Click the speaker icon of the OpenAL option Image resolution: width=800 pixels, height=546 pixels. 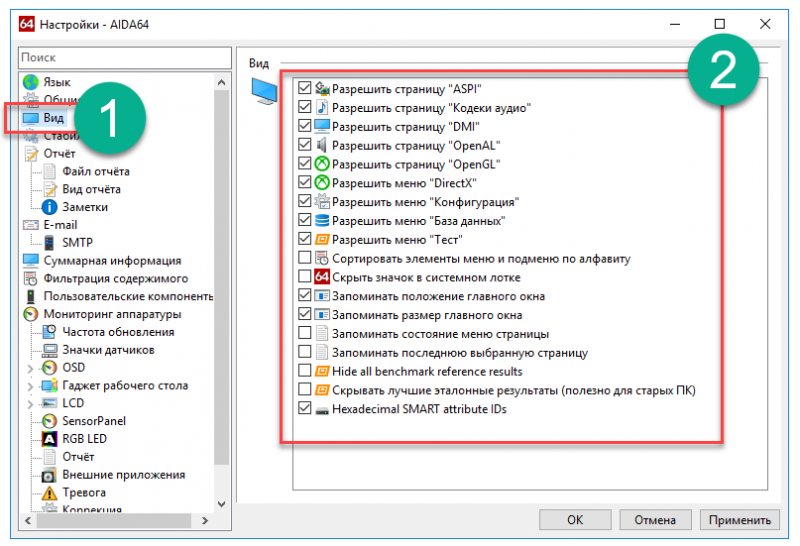[321, 145]
